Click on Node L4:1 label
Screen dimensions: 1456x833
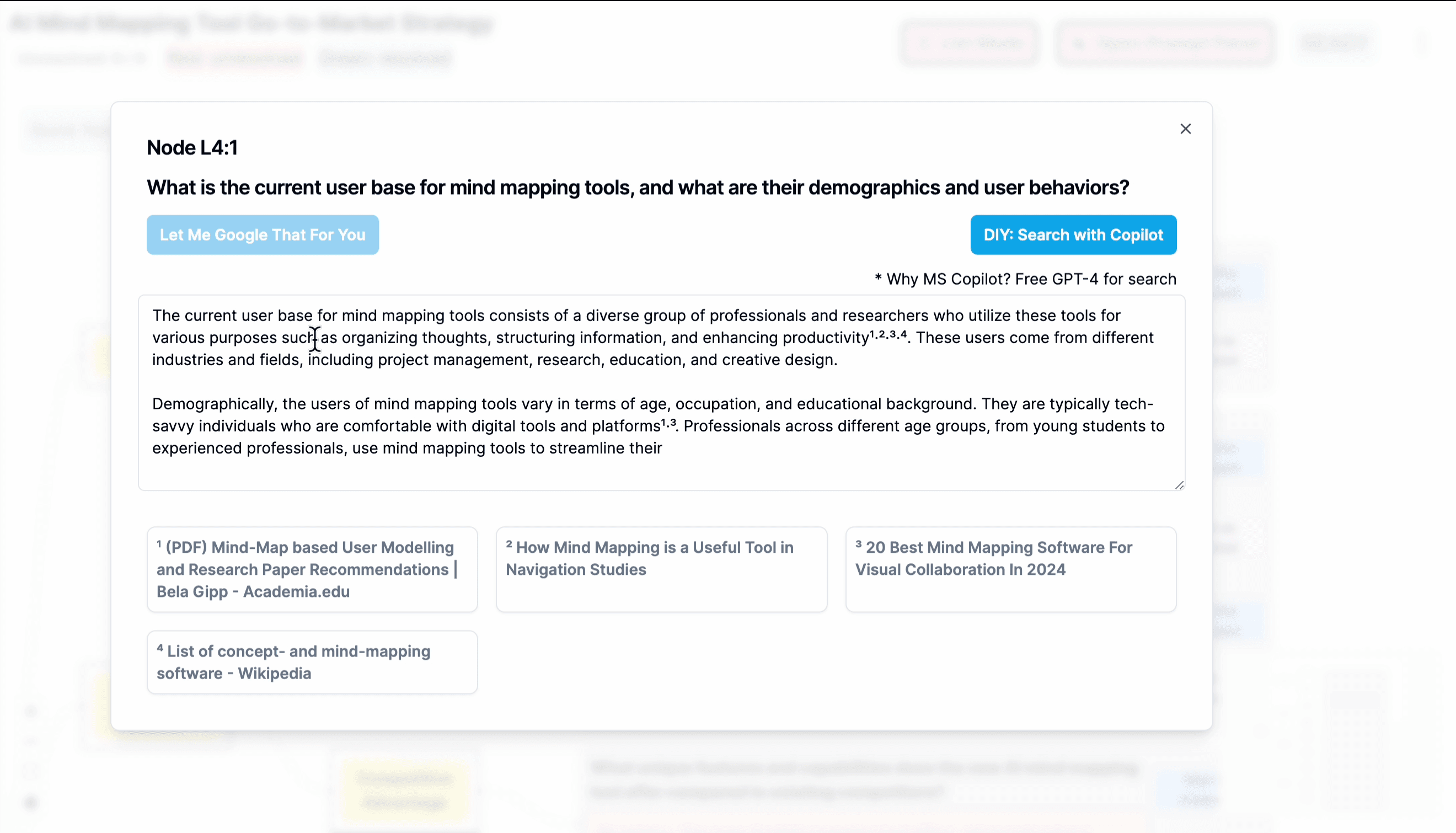pos(193,147)
